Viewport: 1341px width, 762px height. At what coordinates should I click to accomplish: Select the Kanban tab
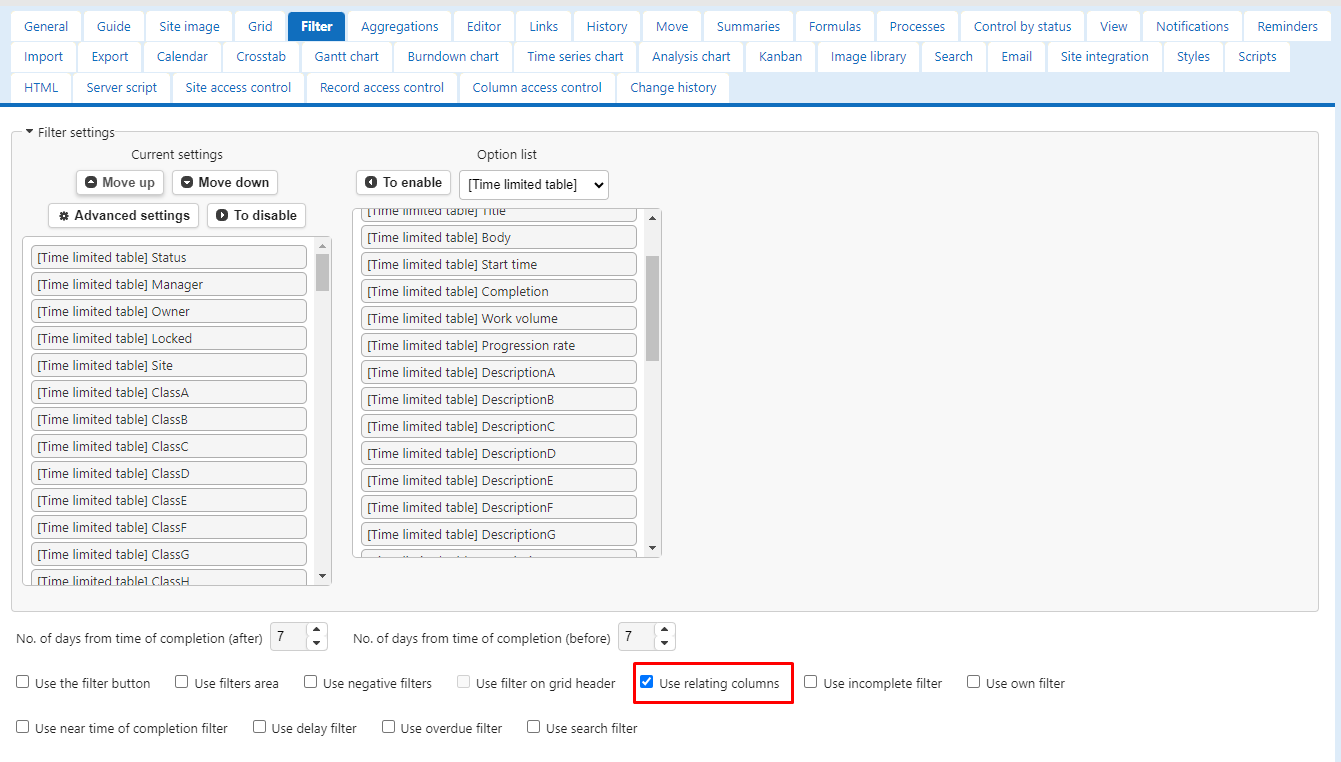pos(781,57)
